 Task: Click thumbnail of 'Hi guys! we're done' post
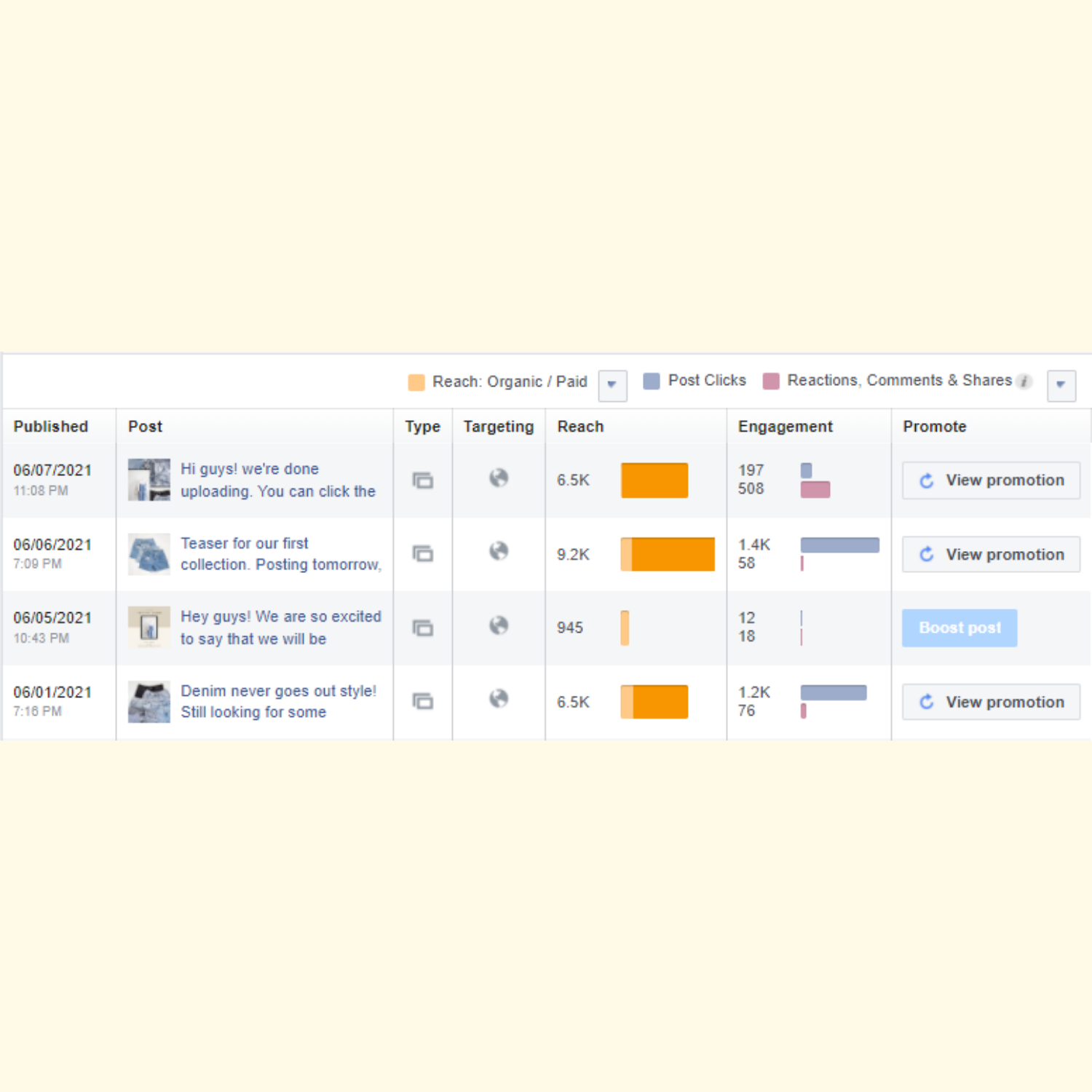pyautogui.click(x=149, y=480)
